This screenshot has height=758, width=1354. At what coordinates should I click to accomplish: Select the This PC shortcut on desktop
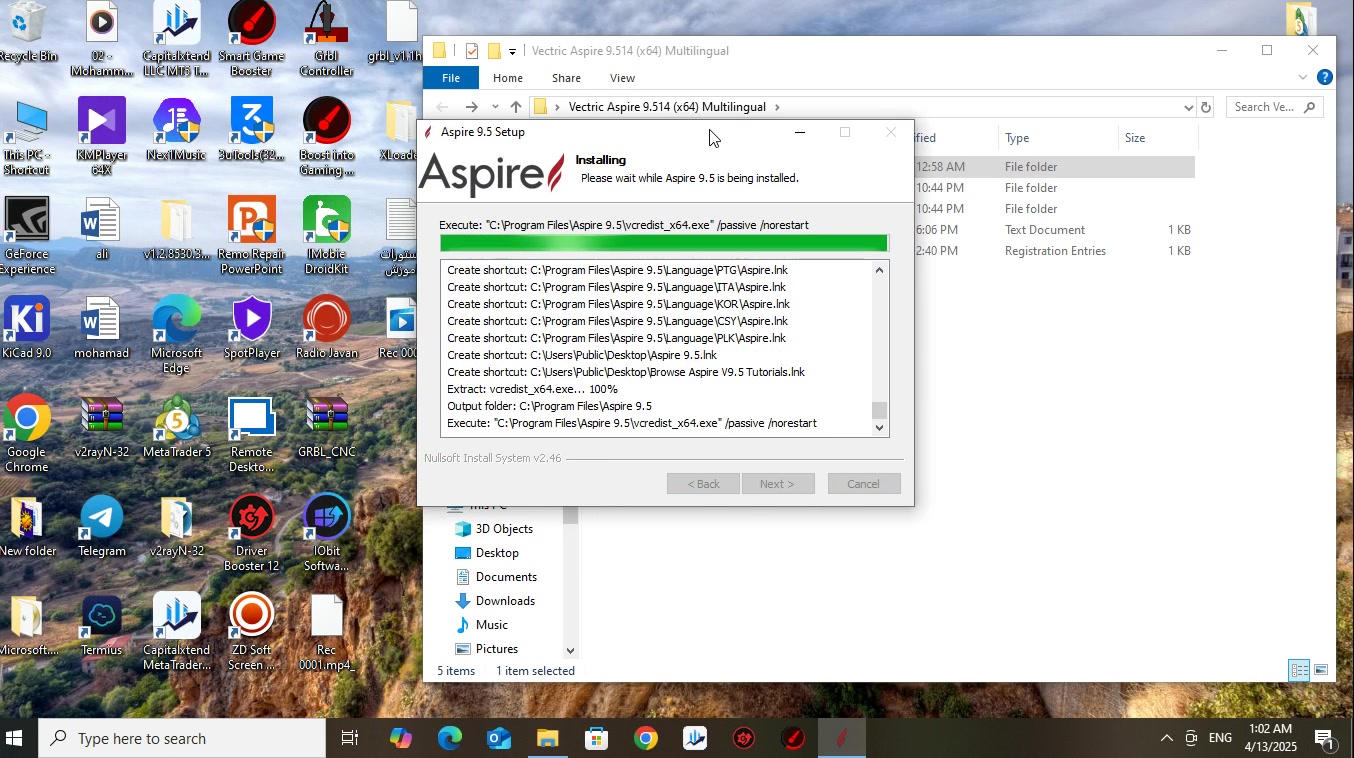click(x=27, y=137)
